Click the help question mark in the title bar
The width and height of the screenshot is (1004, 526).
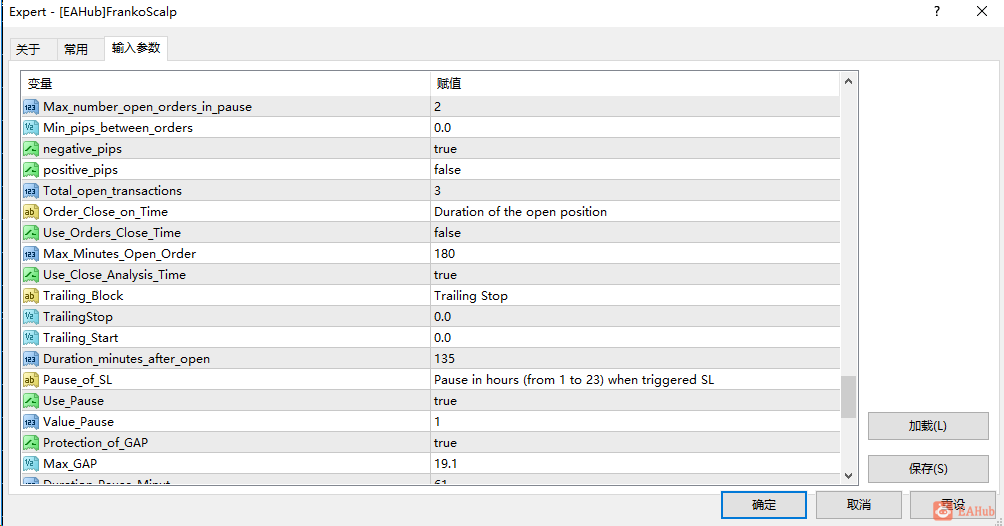(937, 12)
